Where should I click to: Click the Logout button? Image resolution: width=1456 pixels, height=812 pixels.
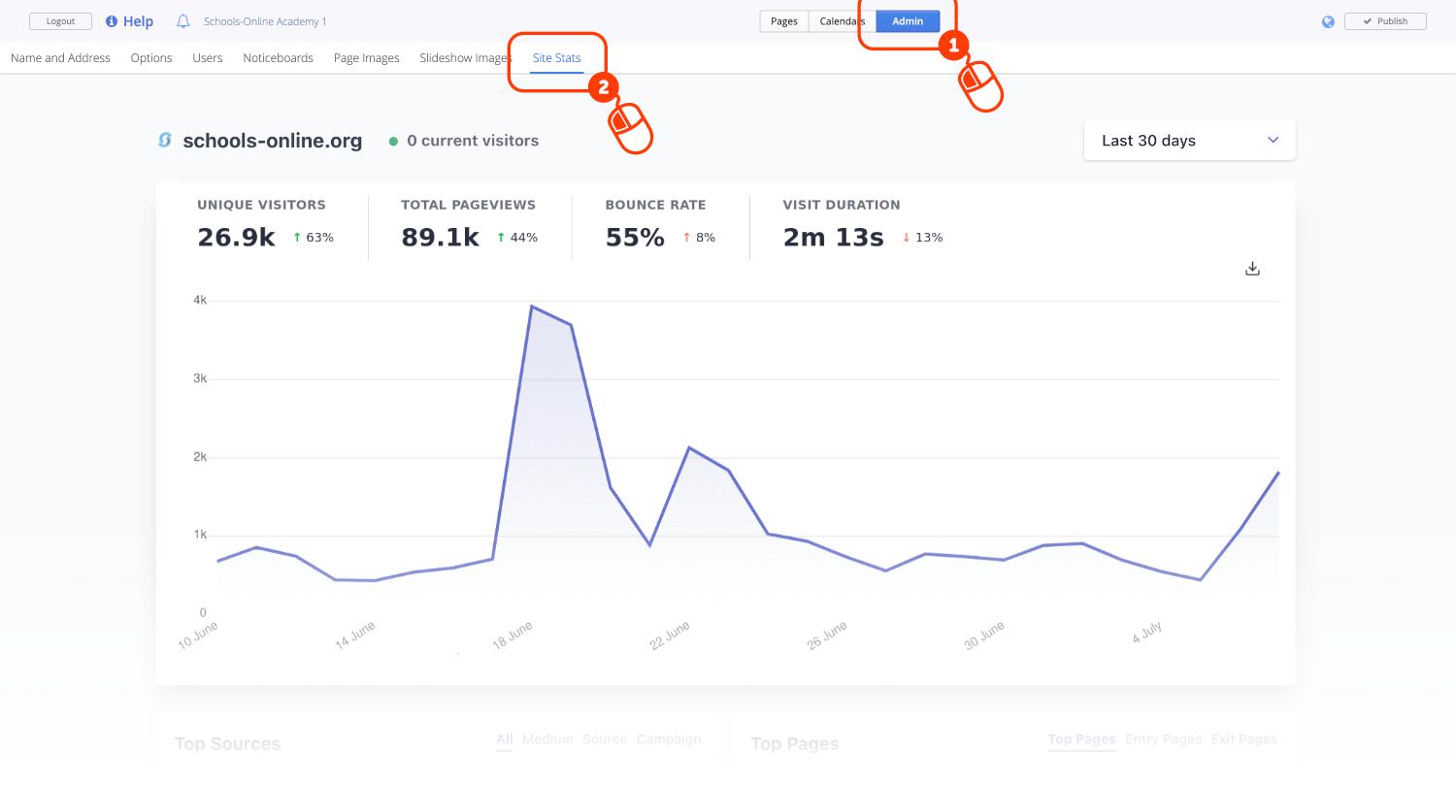pos(60,21)
